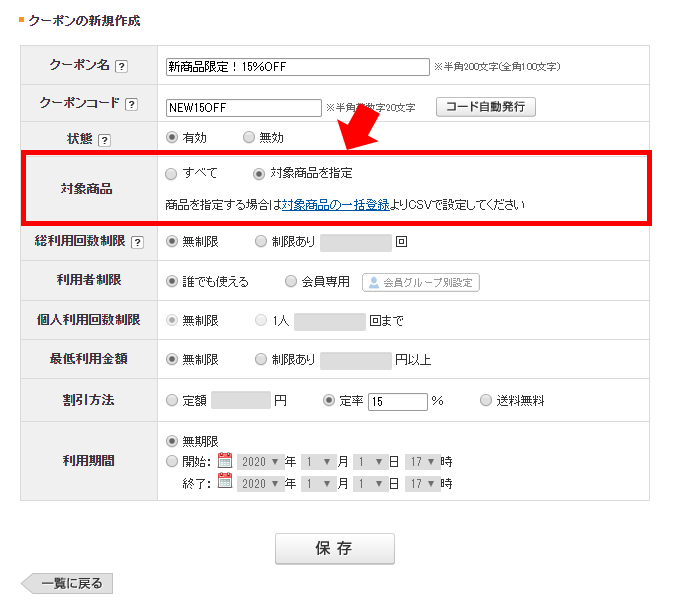Open 開始 hour dropdown
This screenshot has height=605, width=673.
[422, 462]
